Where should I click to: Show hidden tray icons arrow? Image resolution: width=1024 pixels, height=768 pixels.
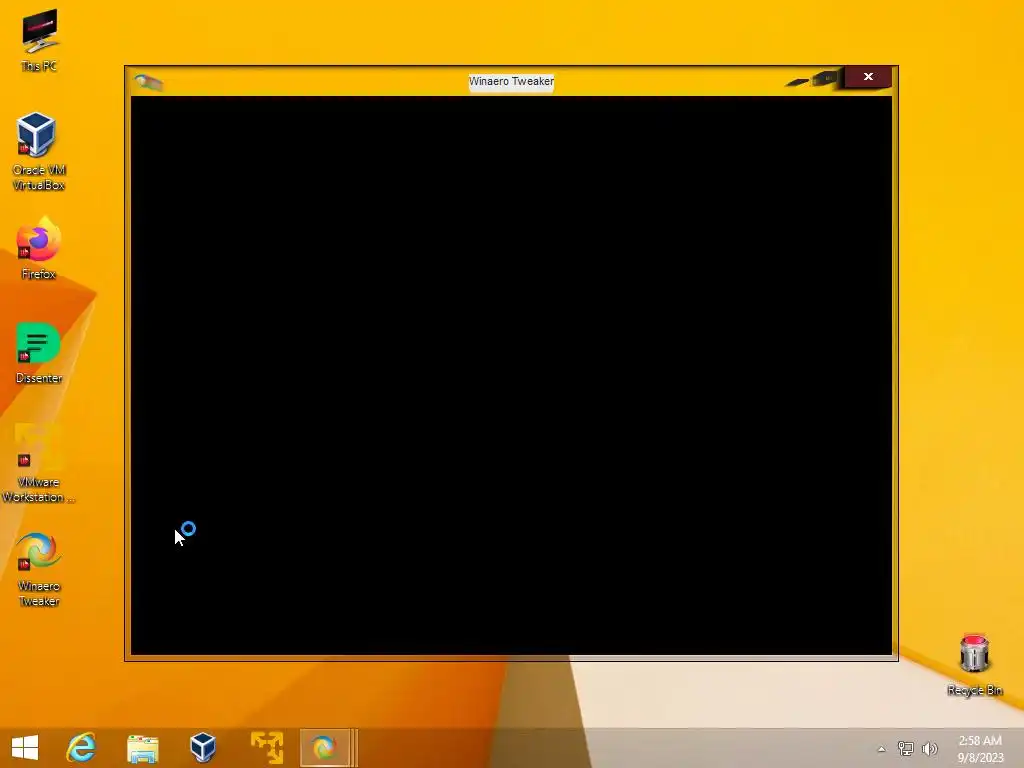point(882,749)
